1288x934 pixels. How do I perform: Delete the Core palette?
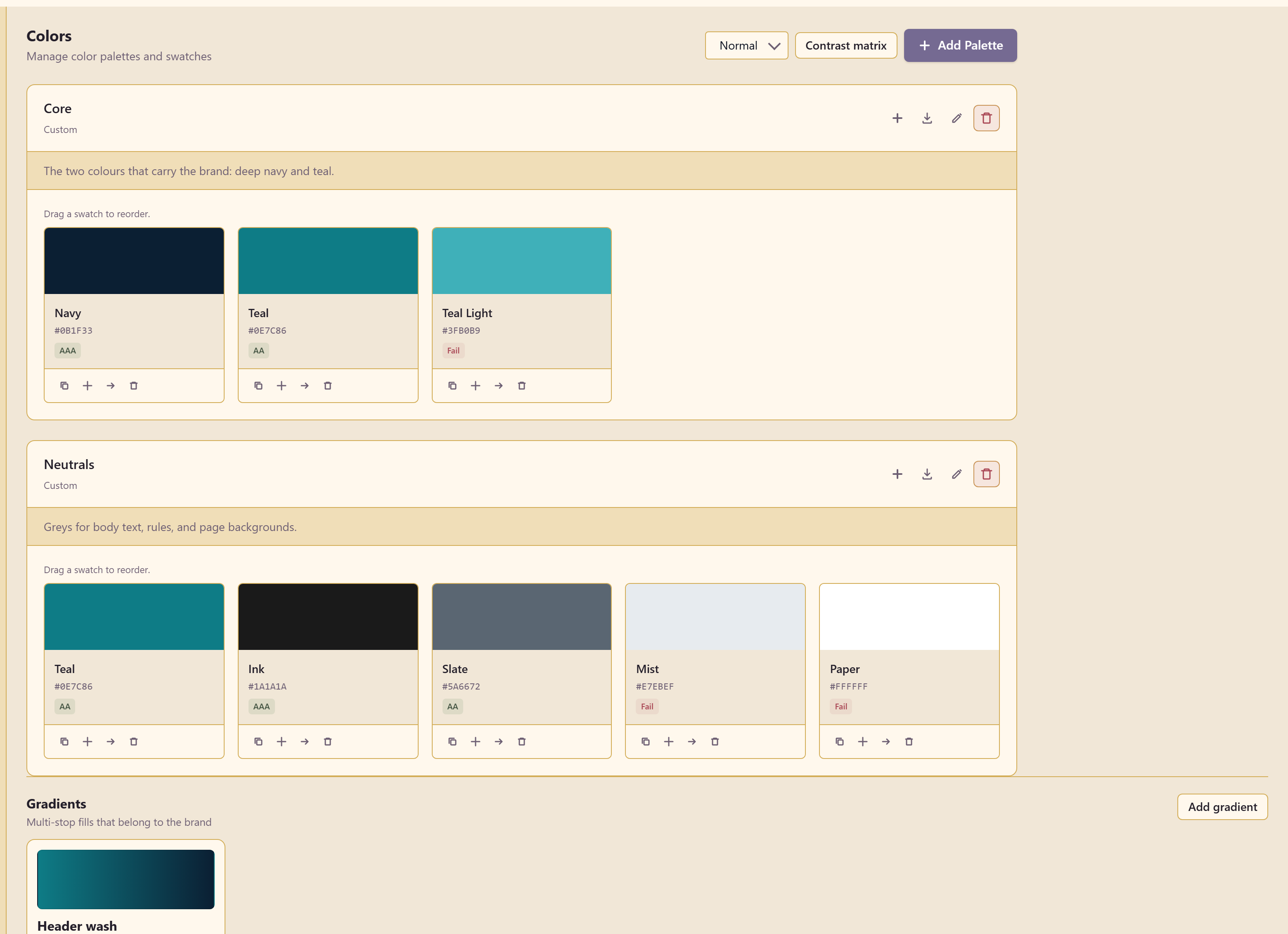pos(987,118)
